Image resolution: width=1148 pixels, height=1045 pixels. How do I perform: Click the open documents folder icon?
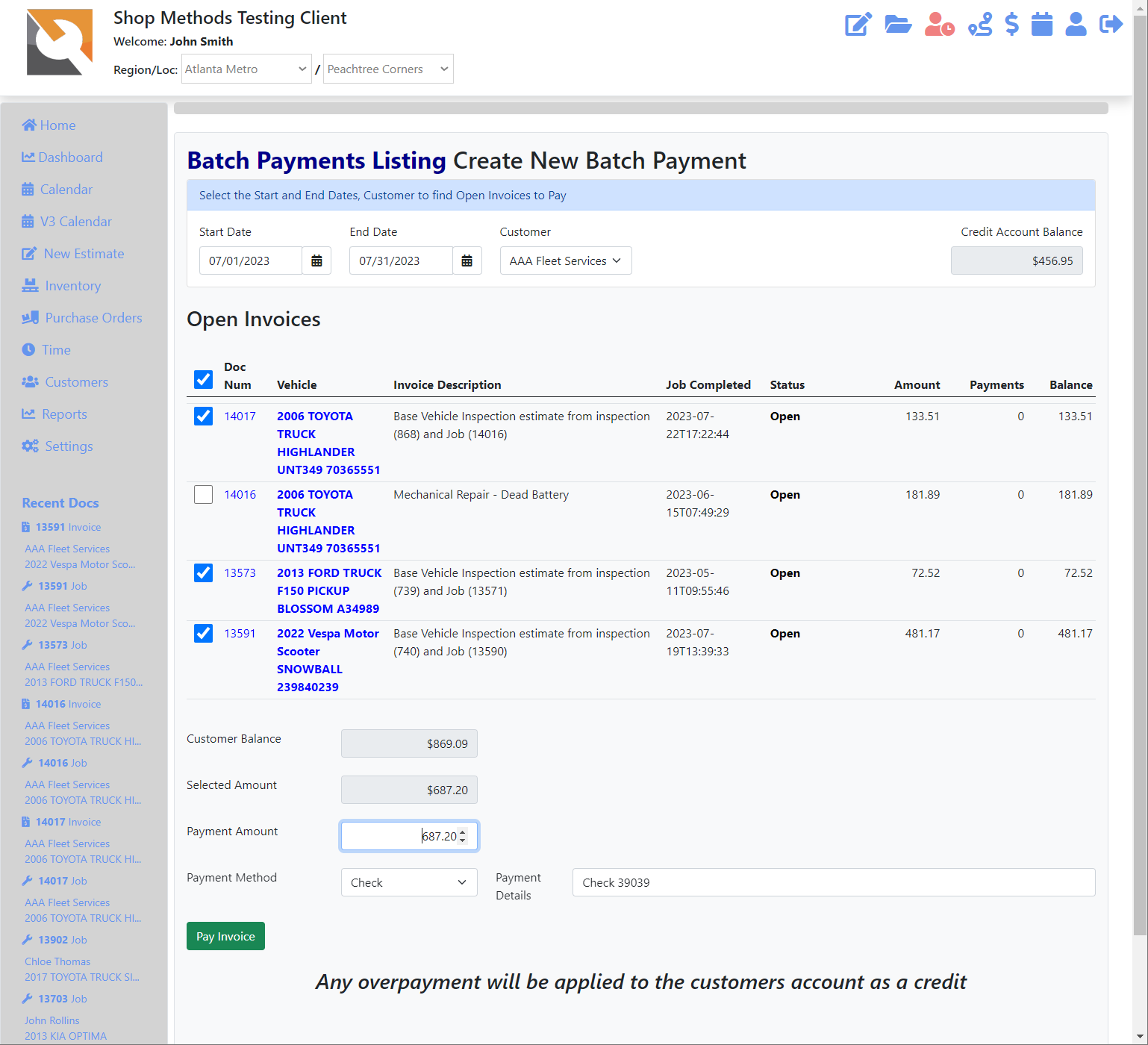pos(898,24)
